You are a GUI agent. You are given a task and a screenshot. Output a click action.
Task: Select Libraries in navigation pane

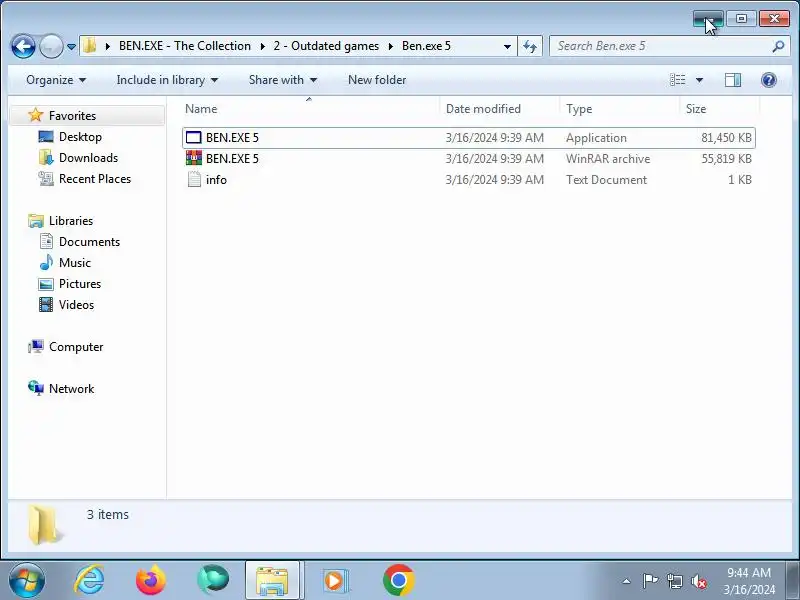(x=71, y=221)
